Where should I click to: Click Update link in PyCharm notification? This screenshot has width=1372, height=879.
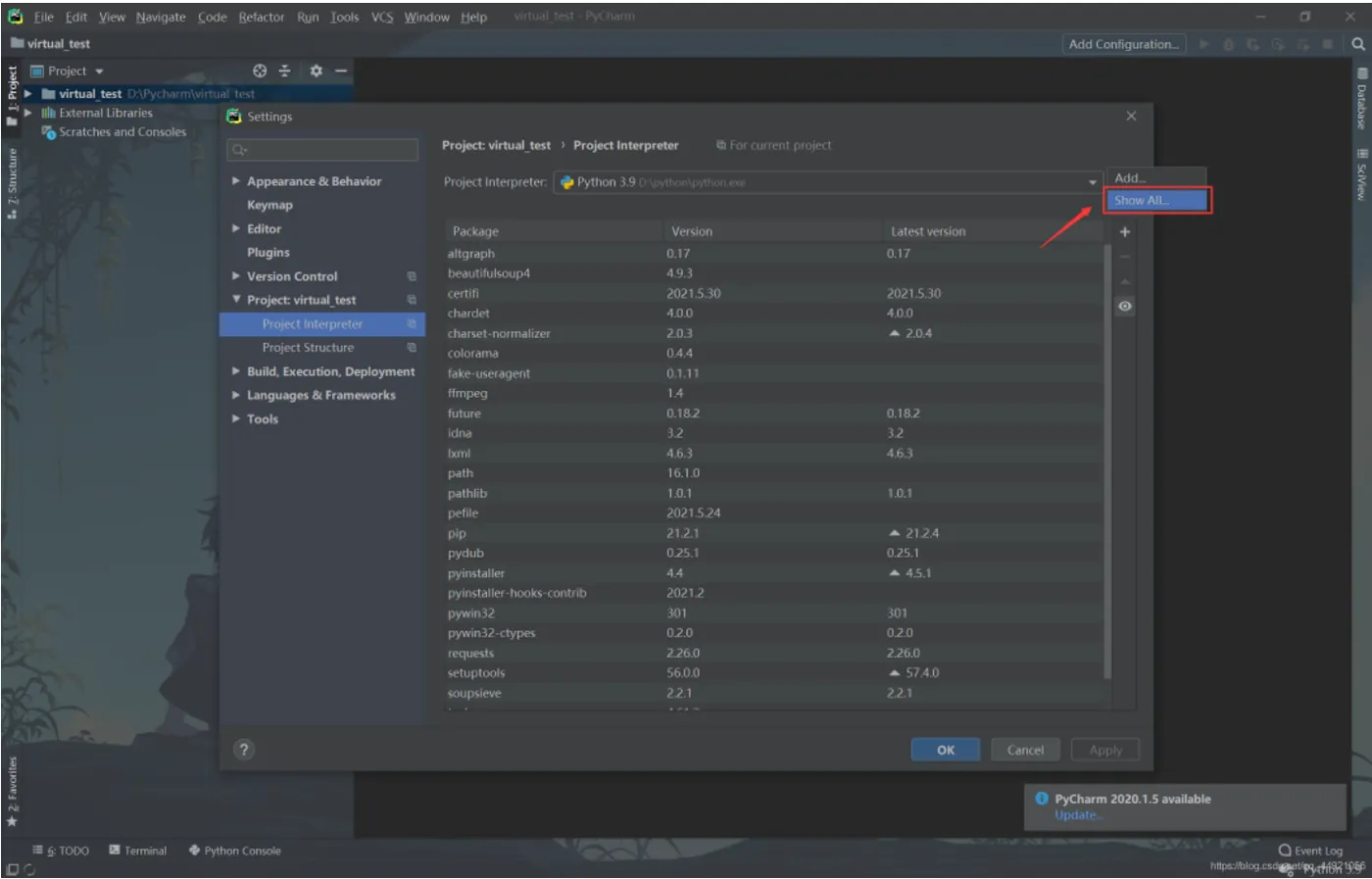point(1078,815)
